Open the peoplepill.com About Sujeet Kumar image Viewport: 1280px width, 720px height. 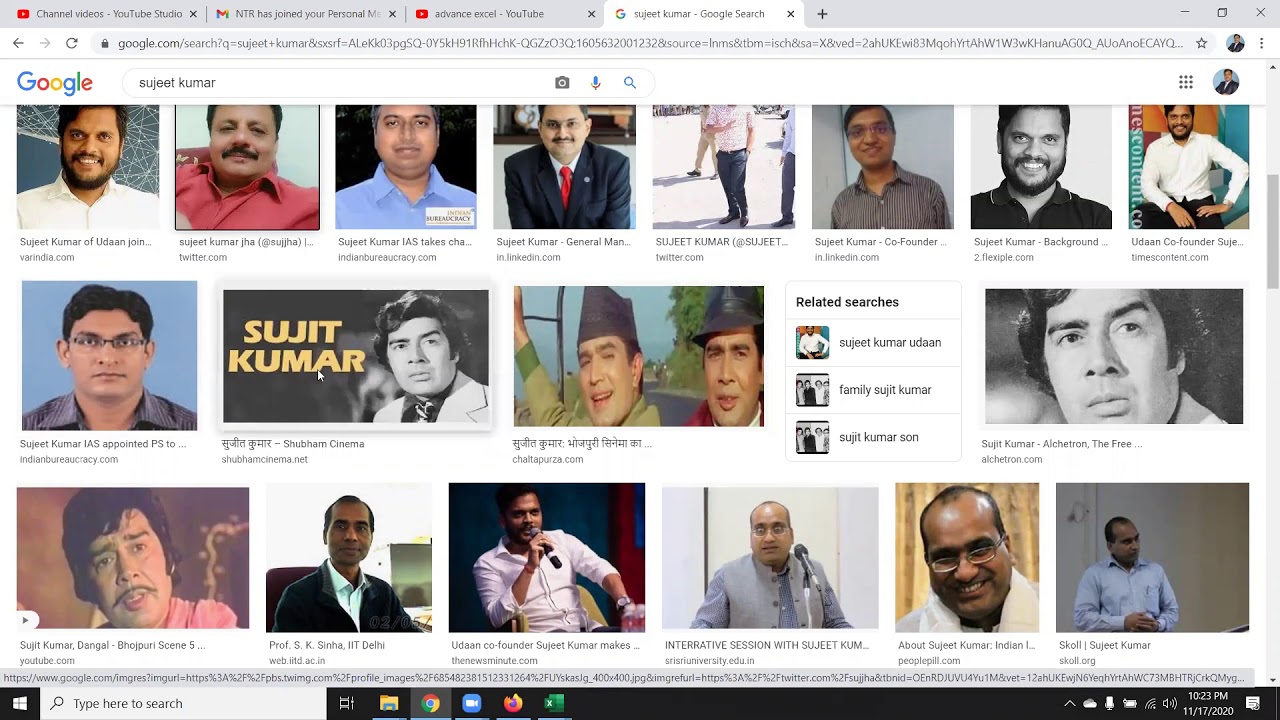point(967,558)
